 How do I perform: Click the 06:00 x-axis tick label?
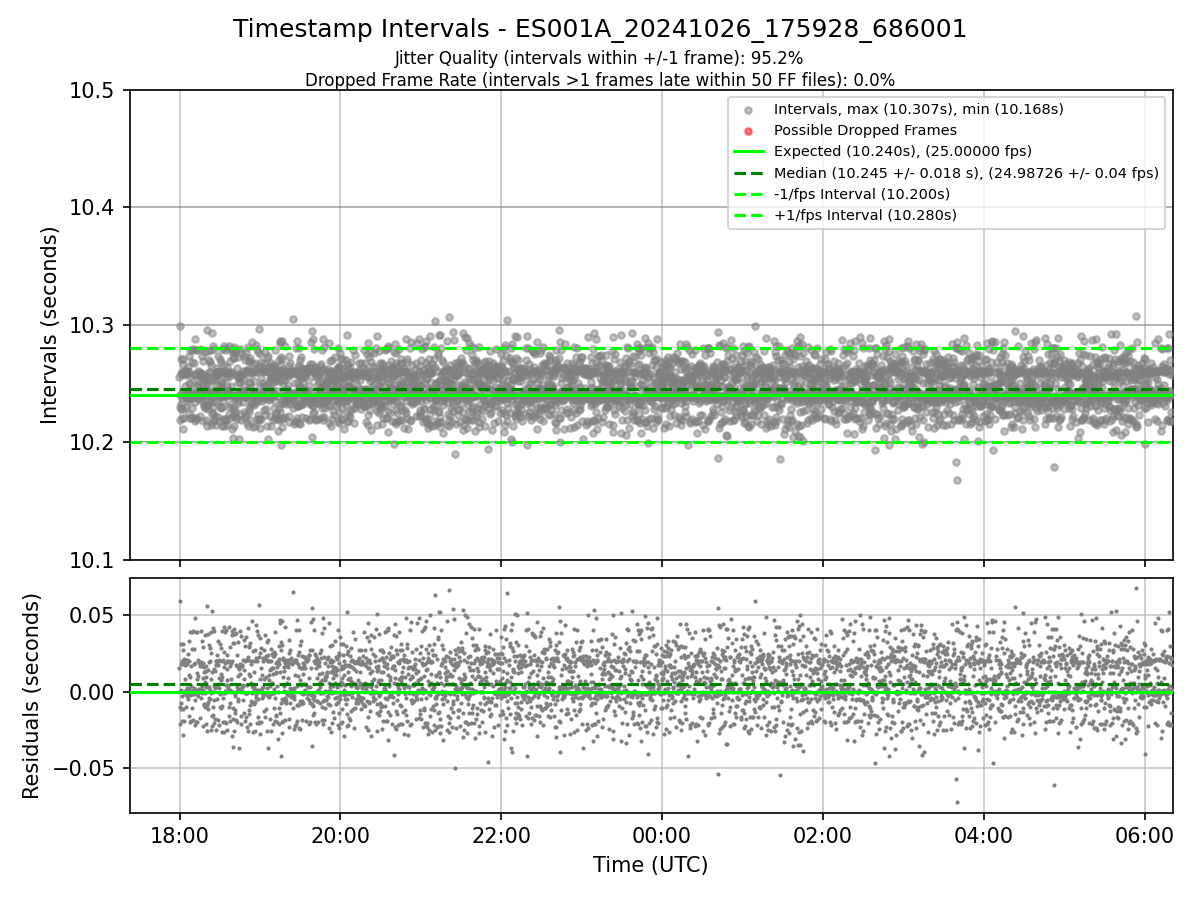point(1144,835)
